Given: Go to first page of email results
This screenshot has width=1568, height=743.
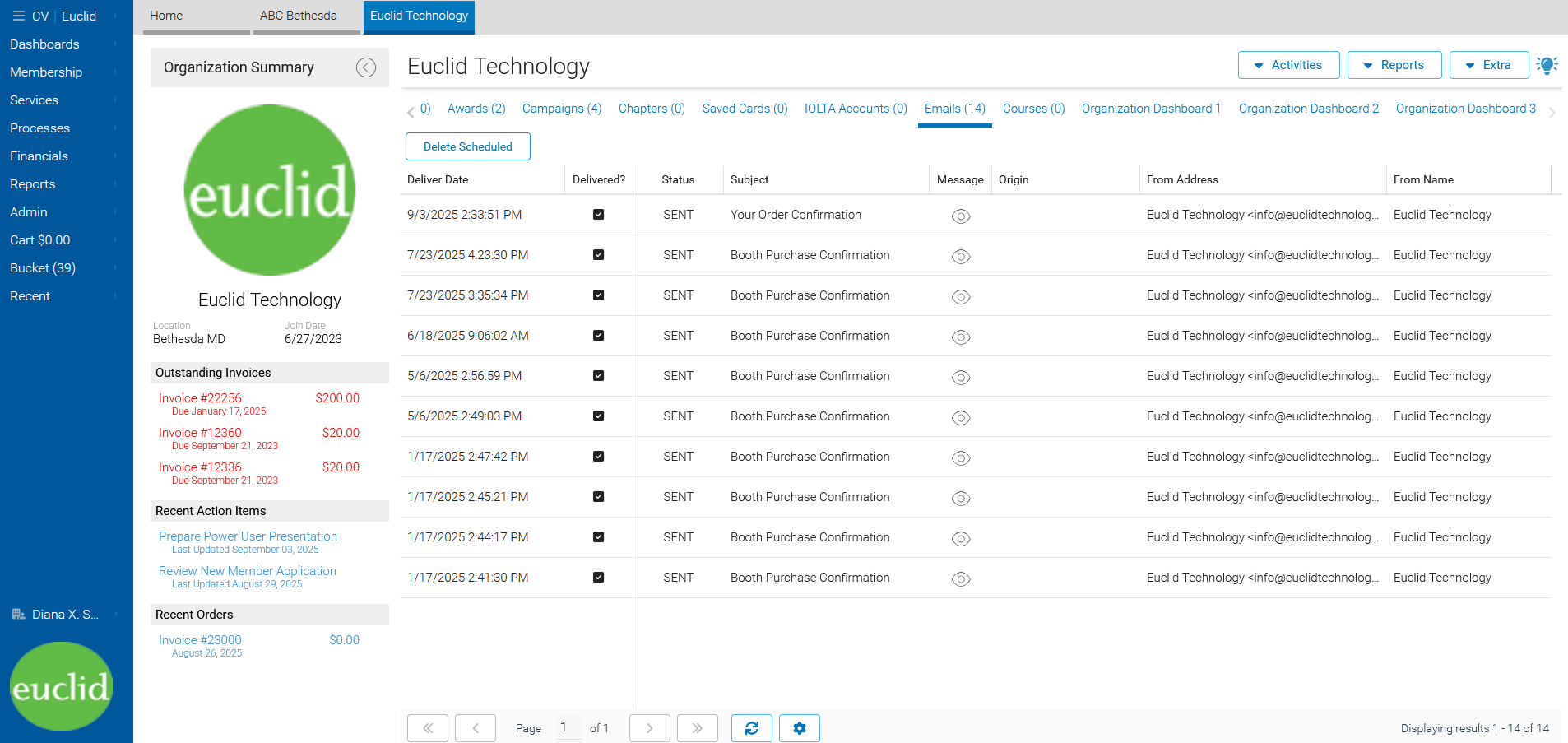Looking at the screenshot, I should click(428, 728).
